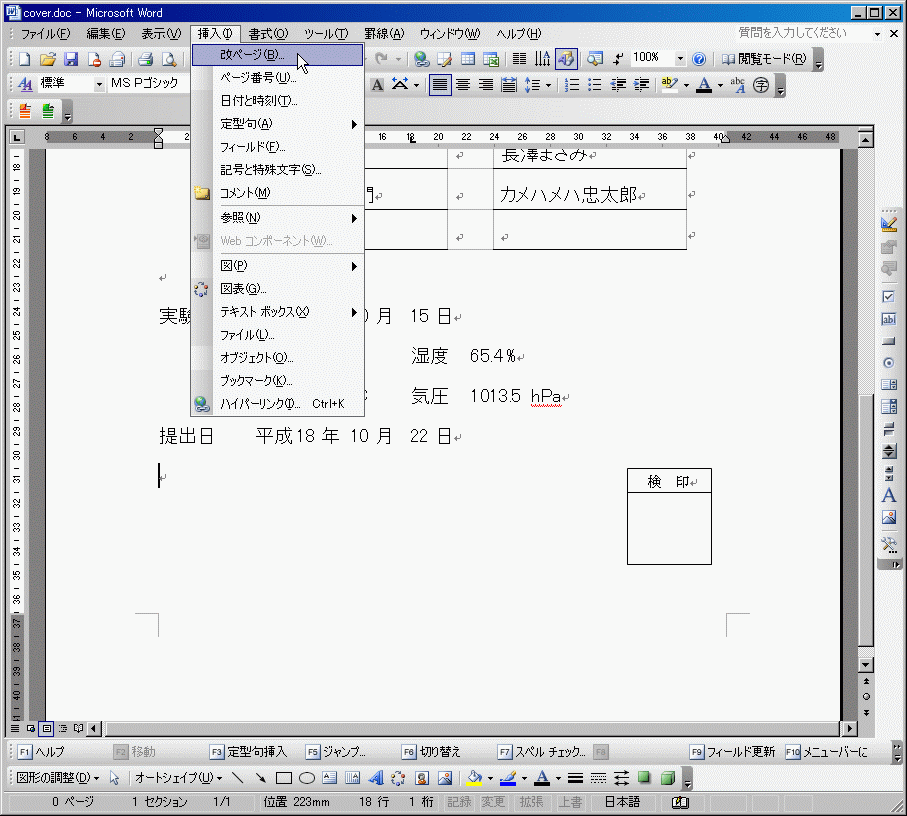The image size is (907, 816).
Task: Select the Rectangle shape drawing tool
Action: [x=283, y=778]
